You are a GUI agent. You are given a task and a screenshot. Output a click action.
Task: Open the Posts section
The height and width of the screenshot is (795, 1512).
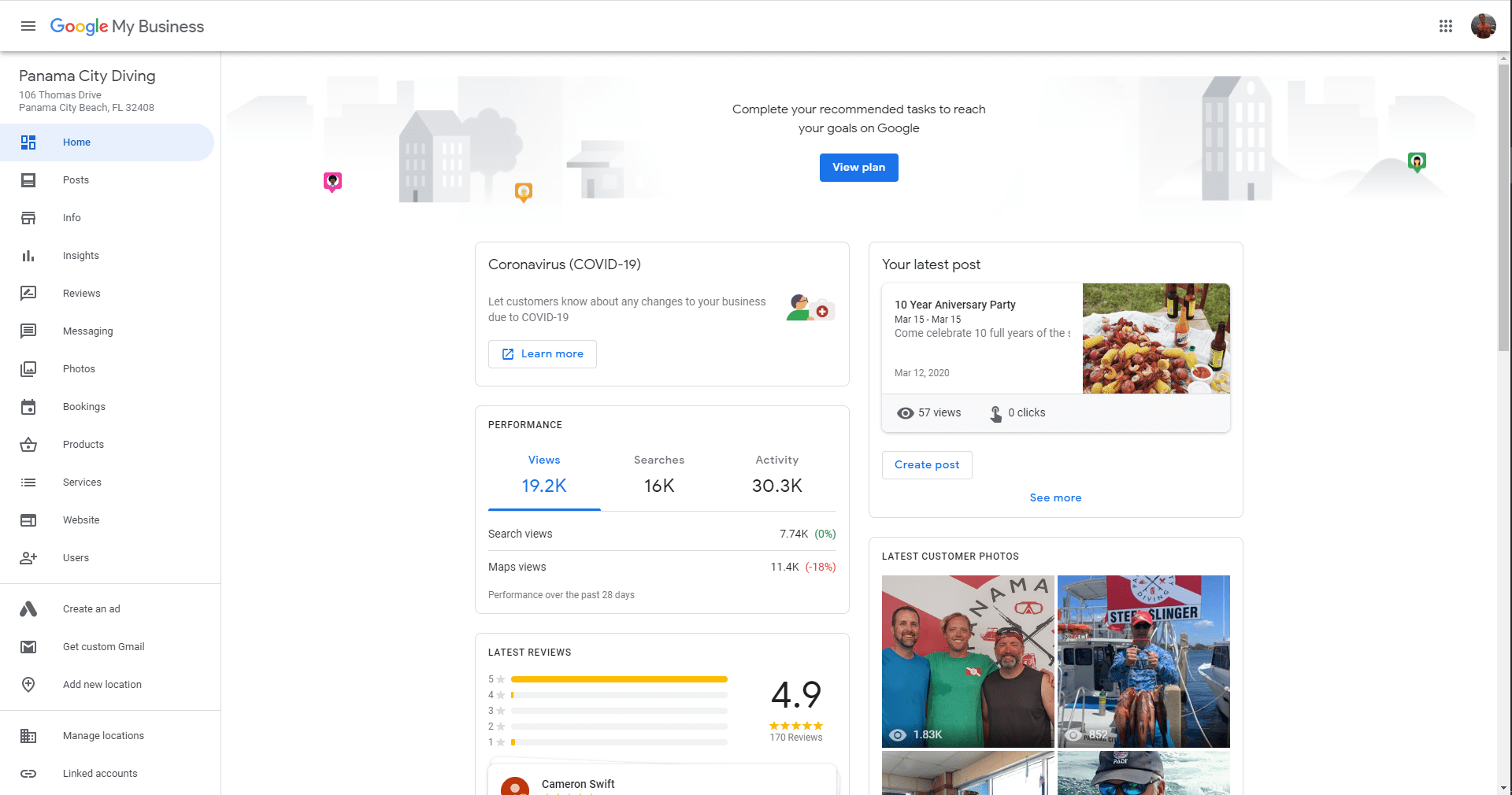(76, 179)
